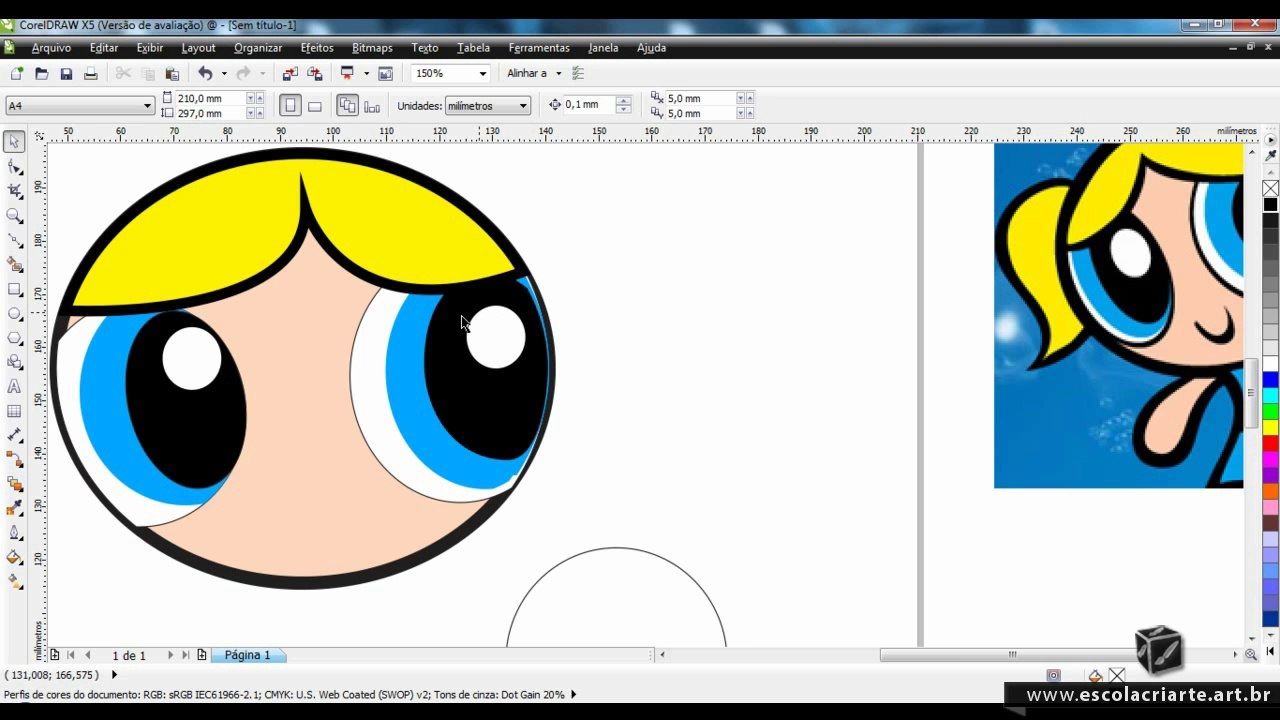Edit the page width 210,0 mm field
The height and width of the screenshot is (720, 1280).
(211, 98)
